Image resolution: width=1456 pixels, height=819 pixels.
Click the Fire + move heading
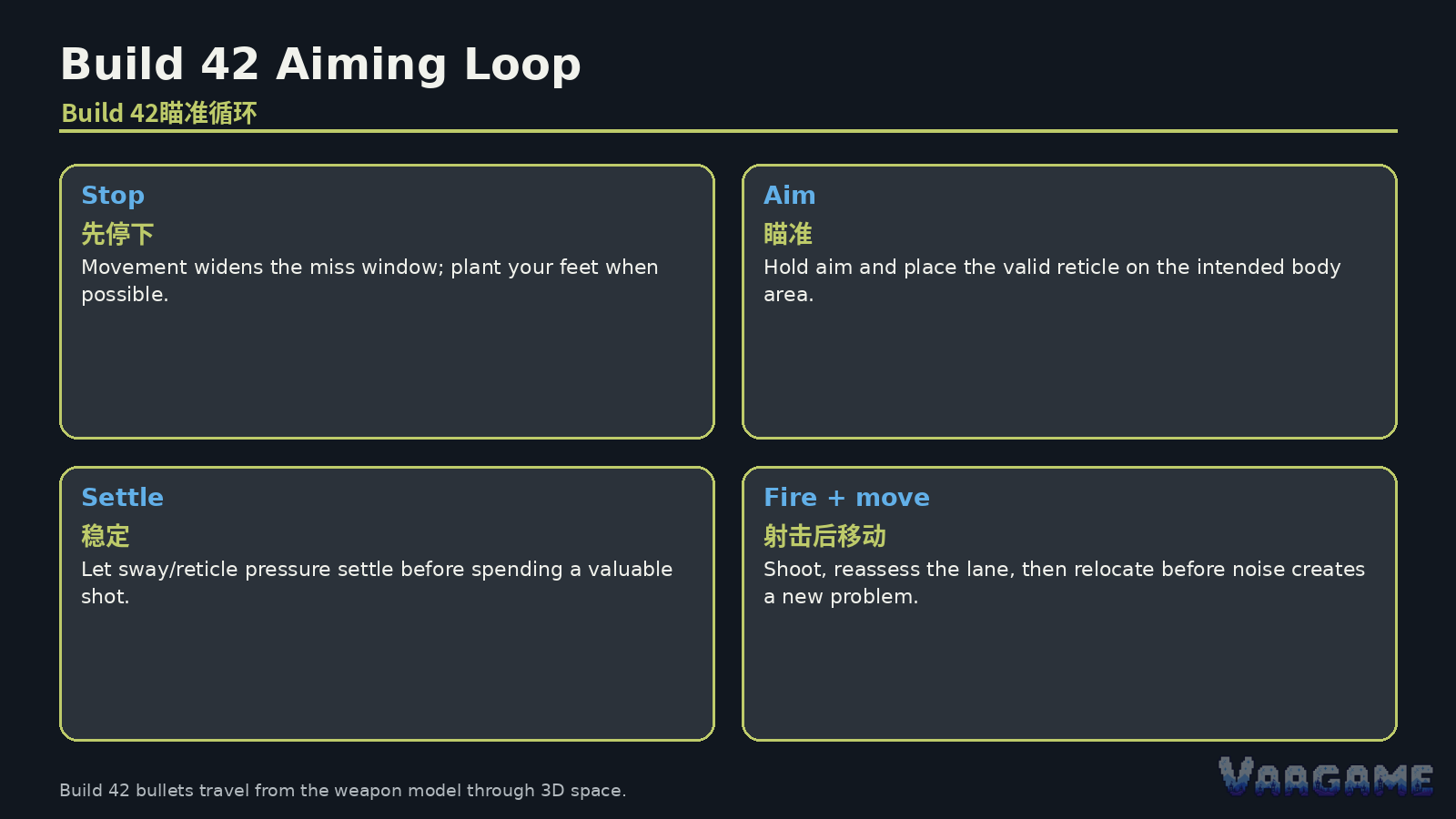click(x=846, y=497)
